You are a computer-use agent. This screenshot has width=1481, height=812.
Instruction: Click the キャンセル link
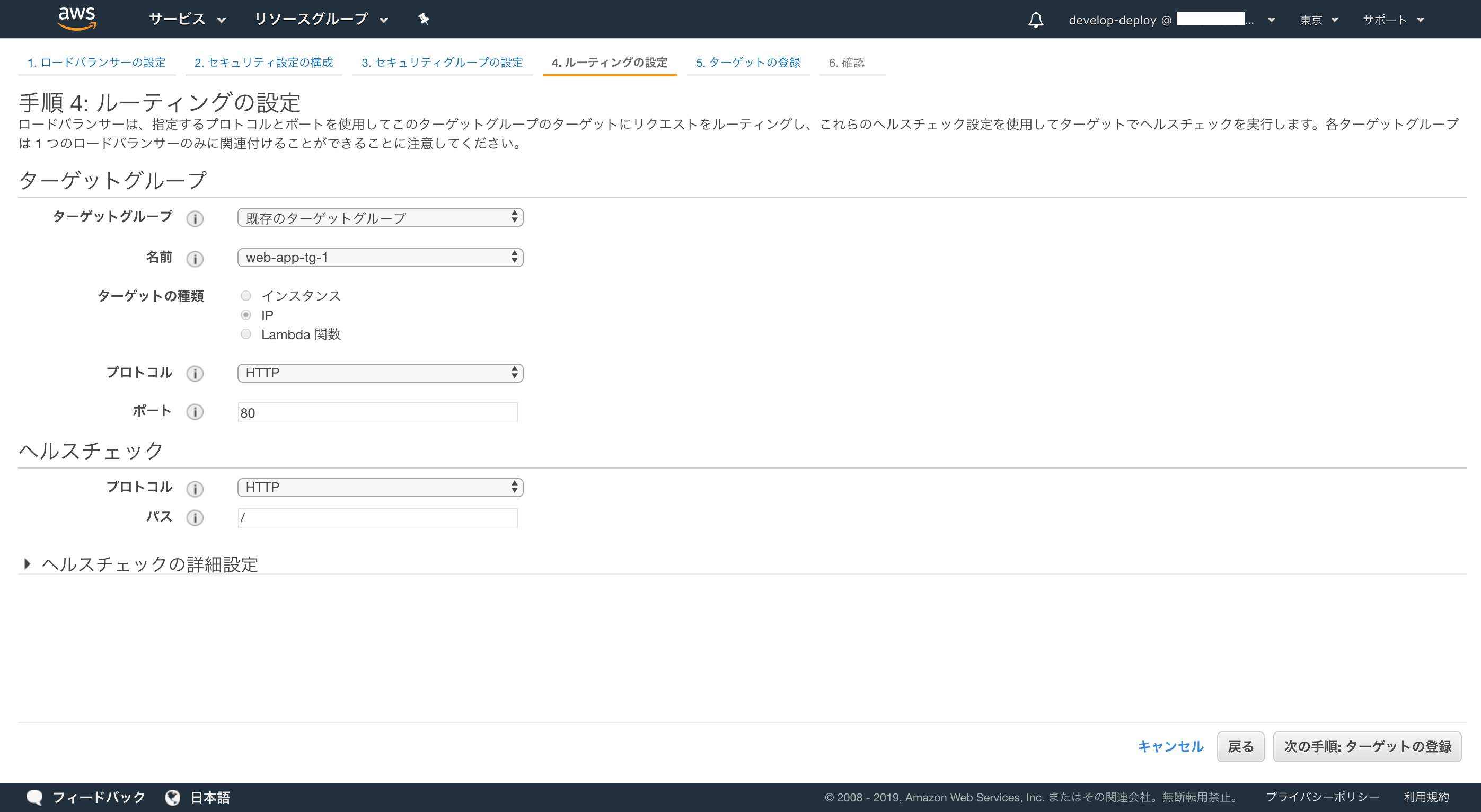point(1170,746)
